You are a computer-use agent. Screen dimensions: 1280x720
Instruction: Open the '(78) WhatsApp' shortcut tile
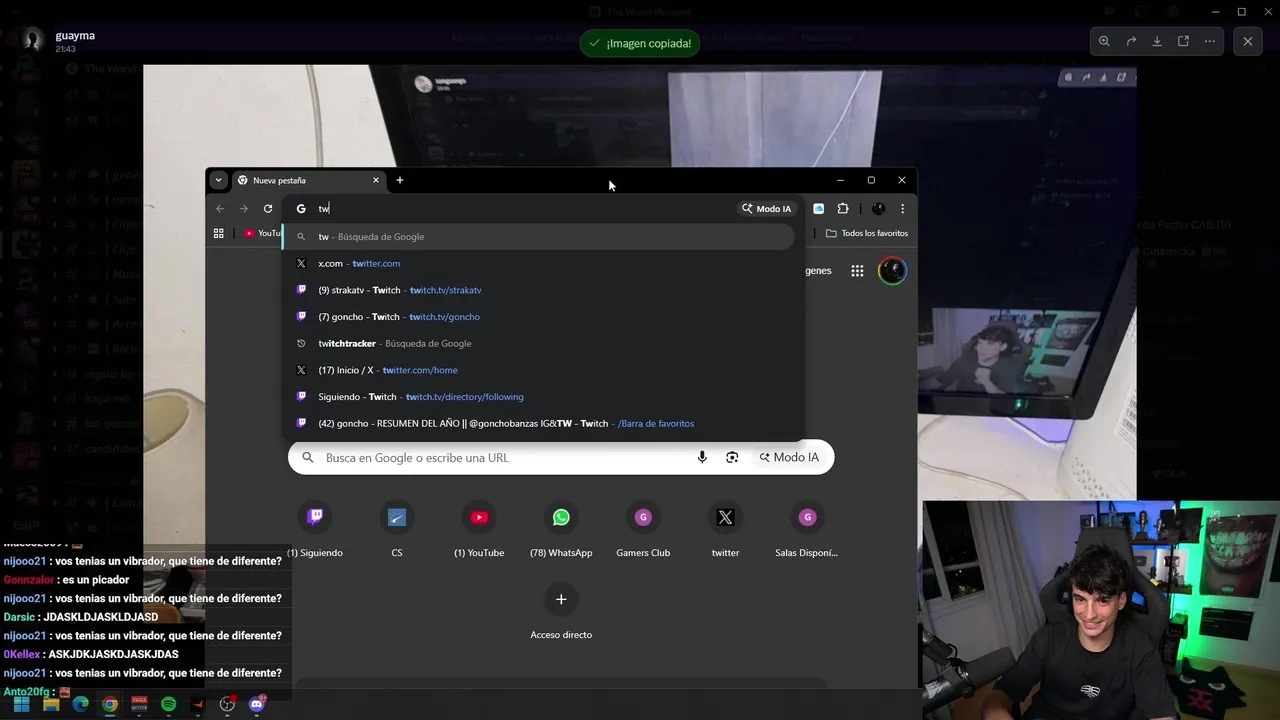[x=561, y=530]
